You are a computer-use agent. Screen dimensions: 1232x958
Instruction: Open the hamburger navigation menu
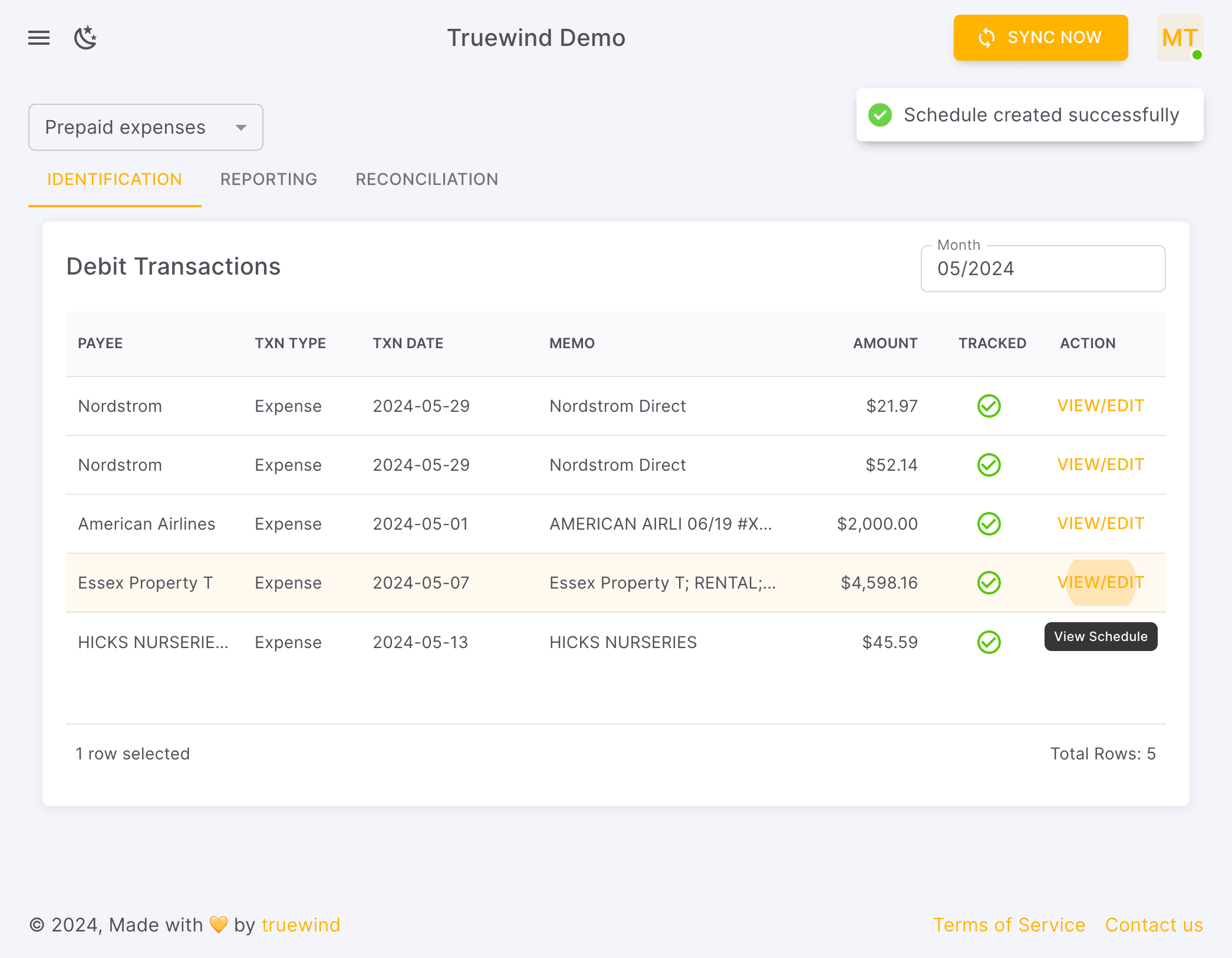pos(38,37)
